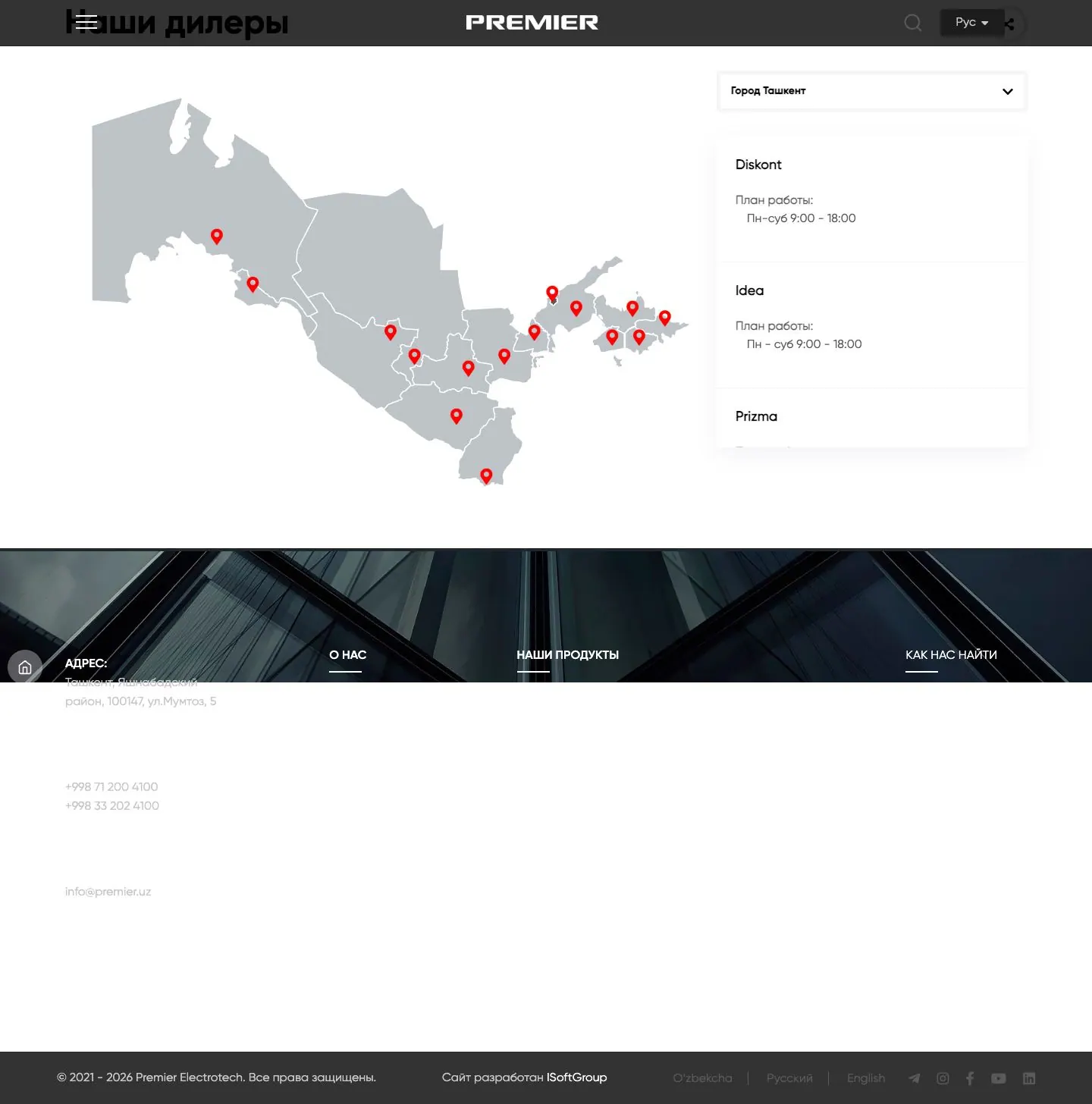Open the ISoftGroup developer link

pyautogui.click(x=577, y=1077)
